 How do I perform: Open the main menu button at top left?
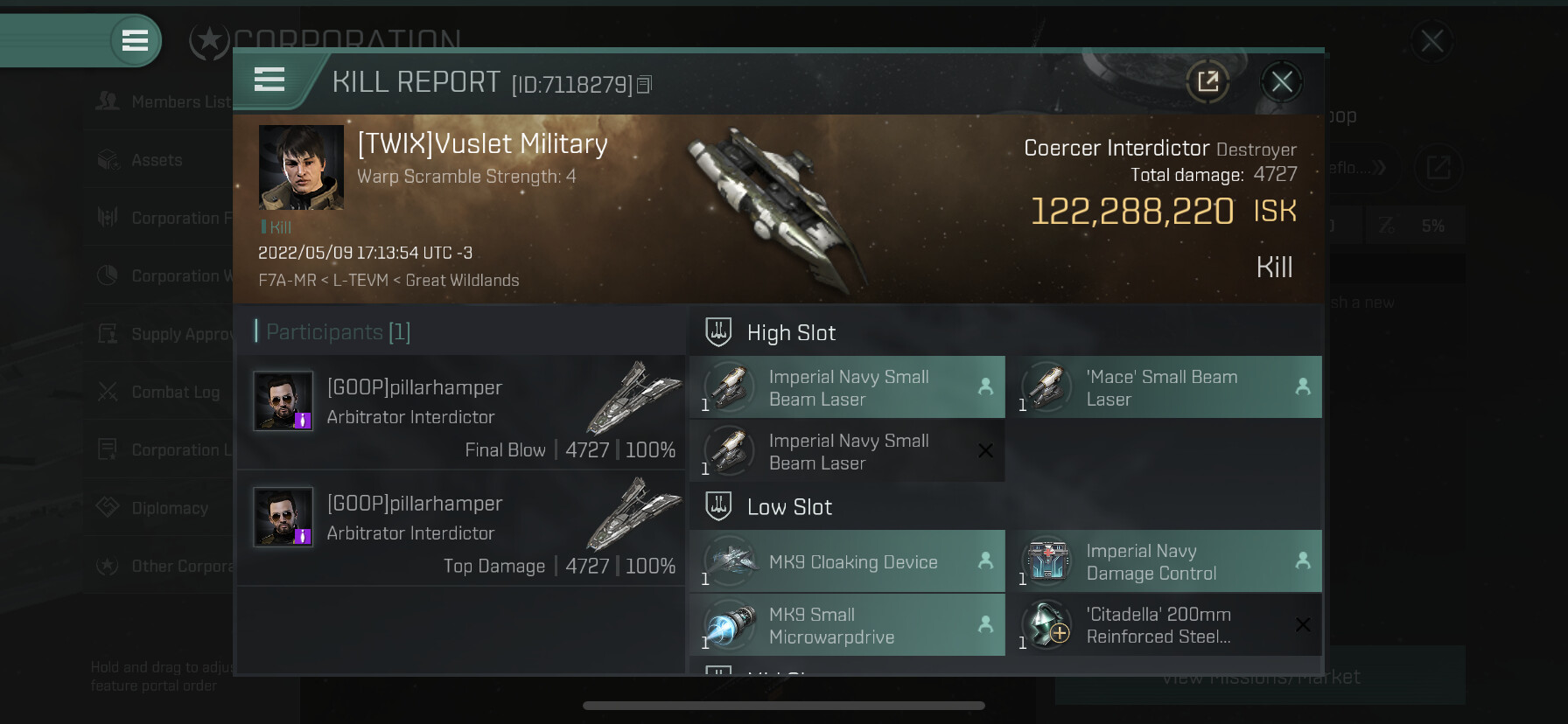(135, 40)
